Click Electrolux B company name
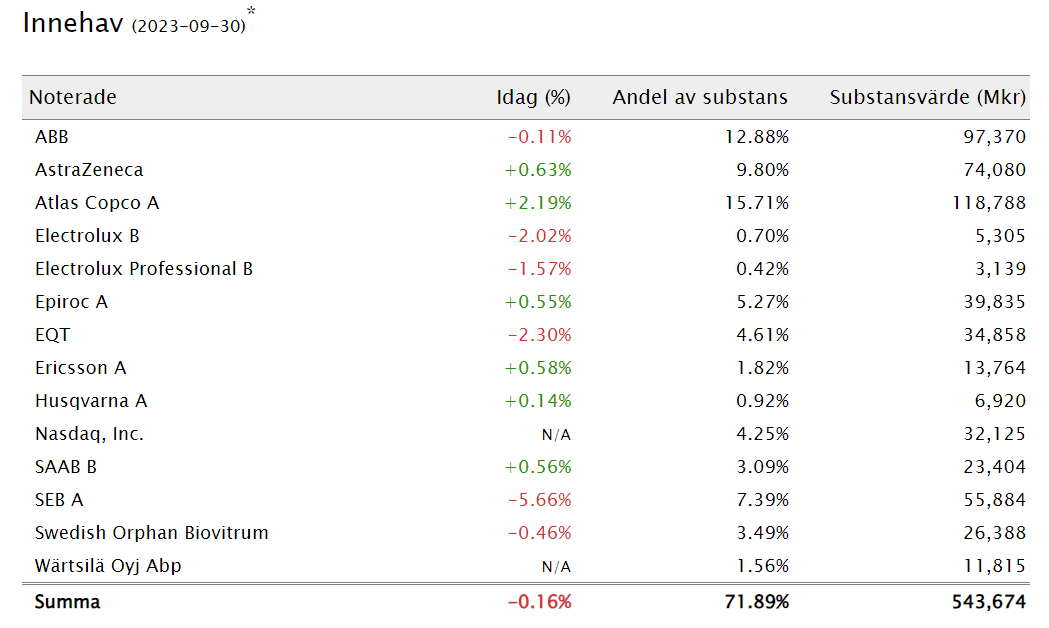 pyautogui.click(x=87, y=235)
